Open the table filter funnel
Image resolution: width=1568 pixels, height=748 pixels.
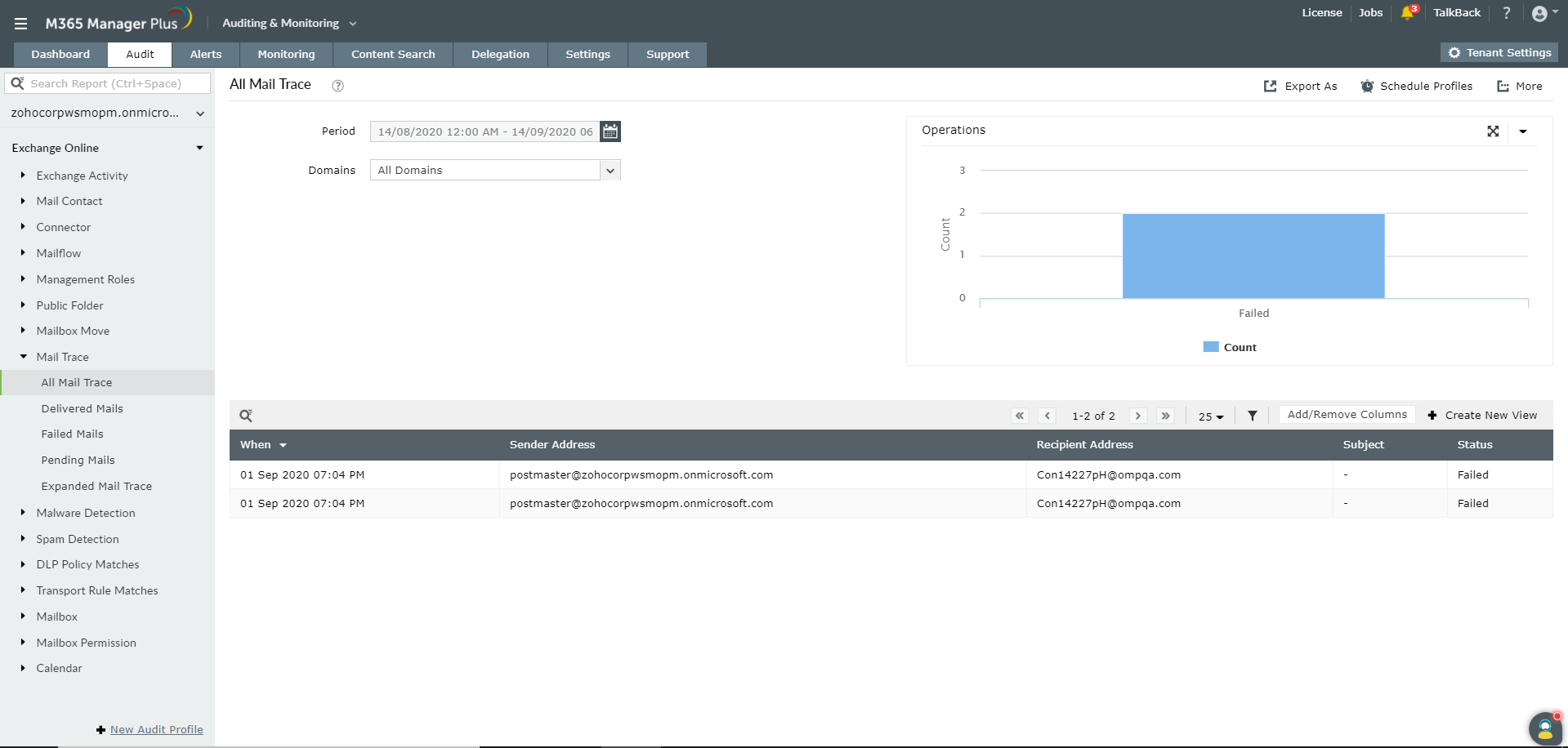[x=1253, y=416]
